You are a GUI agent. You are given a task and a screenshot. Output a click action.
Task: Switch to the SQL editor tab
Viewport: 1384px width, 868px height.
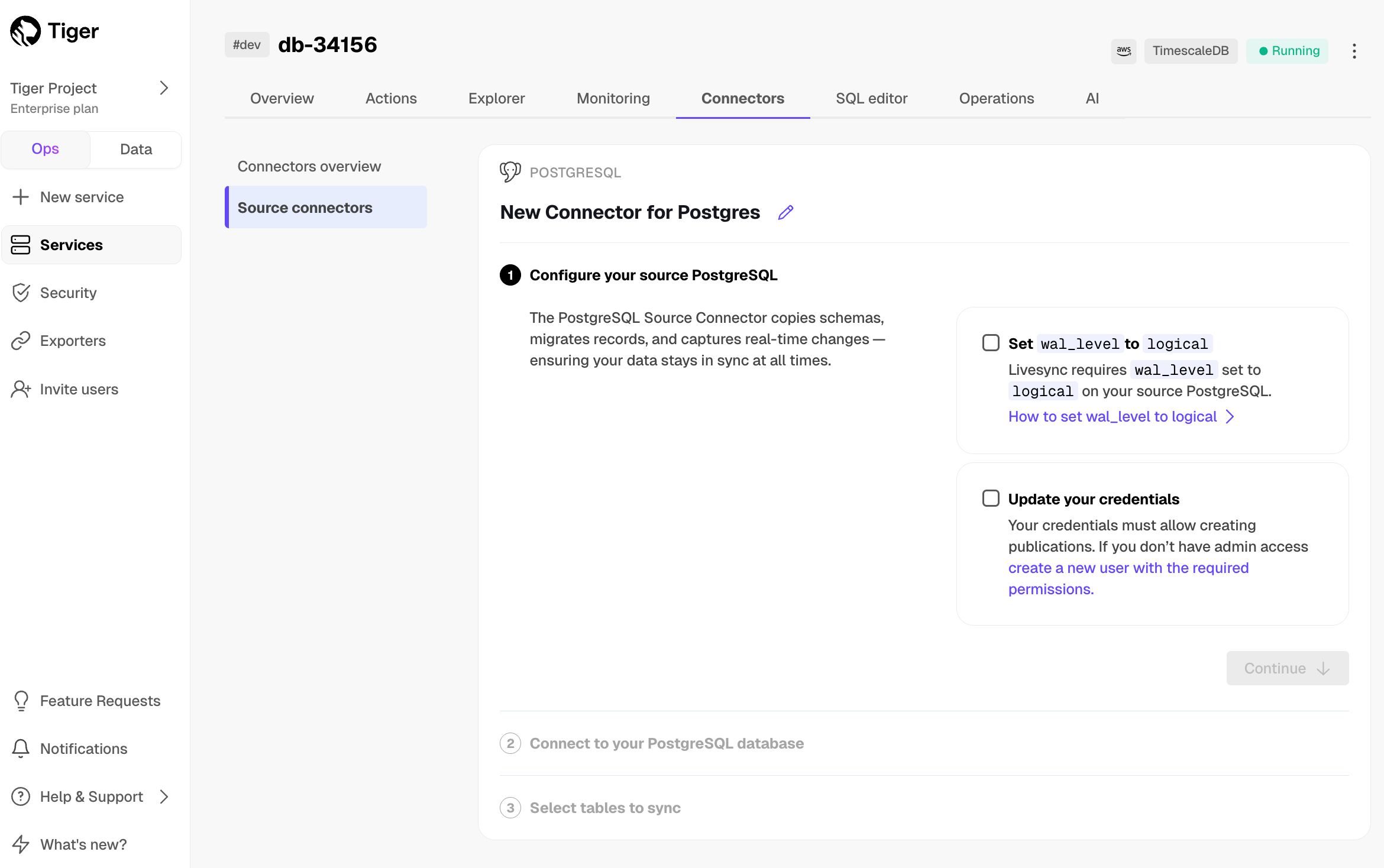[871, 98]
